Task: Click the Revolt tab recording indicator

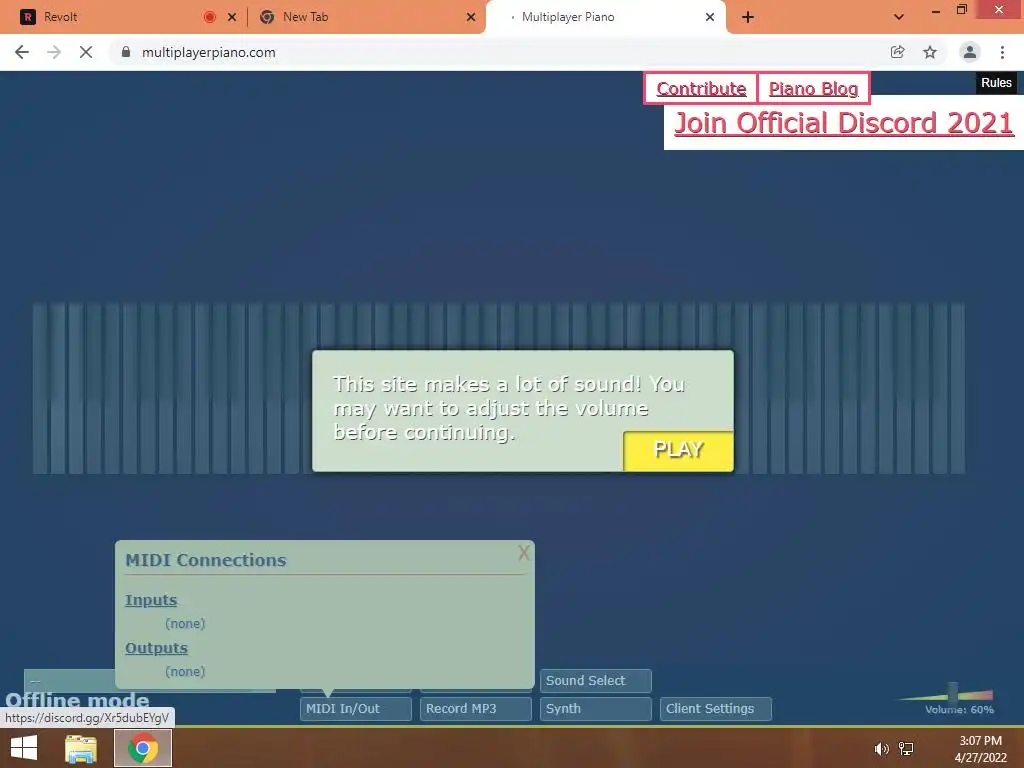Action: coord(210,17)
